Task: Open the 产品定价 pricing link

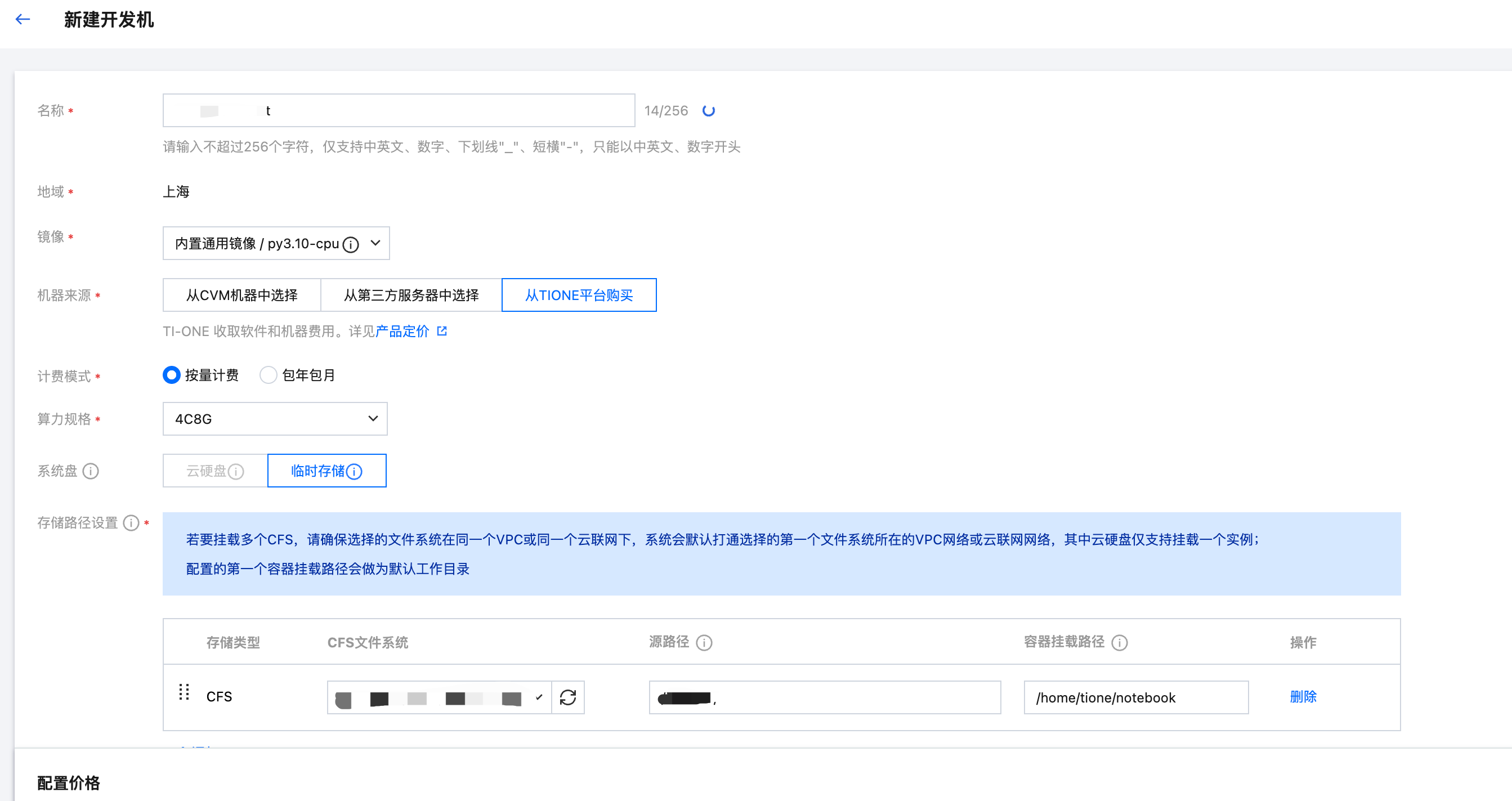Action: pyautogui.click(x=402, y=332)
